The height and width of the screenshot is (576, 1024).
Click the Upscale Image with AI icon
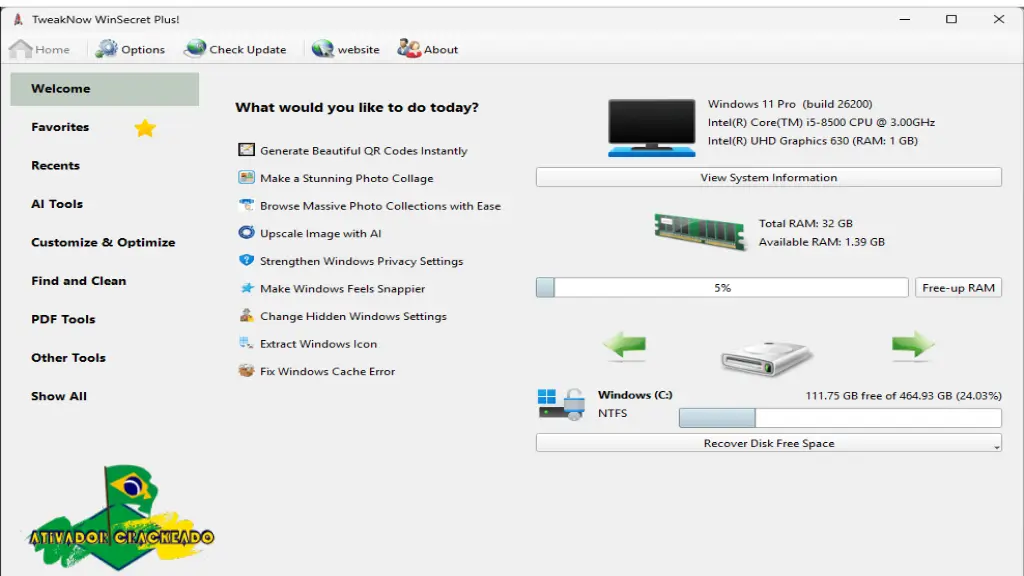[246, 232]
